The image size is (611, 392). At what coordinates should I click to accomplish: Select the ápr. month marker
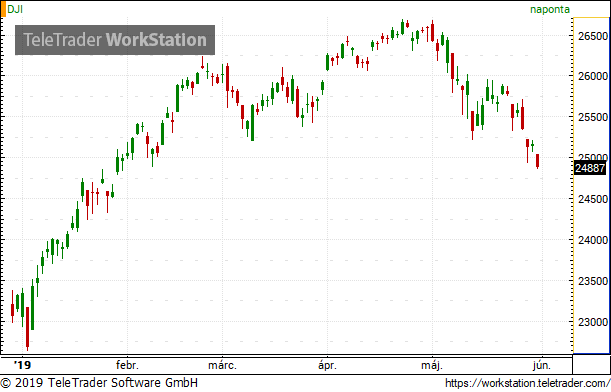coord(327,366)
